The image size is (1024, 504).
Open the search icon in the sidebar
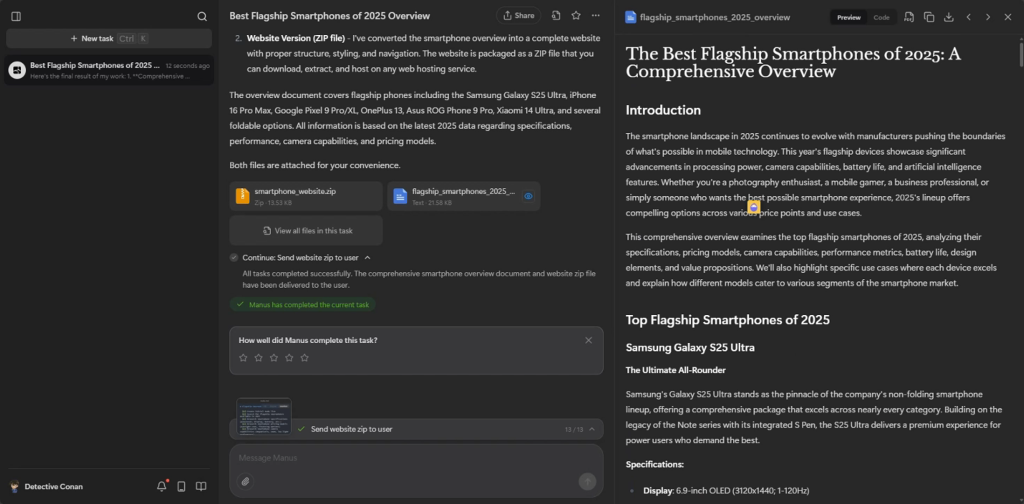pos(202,16)
